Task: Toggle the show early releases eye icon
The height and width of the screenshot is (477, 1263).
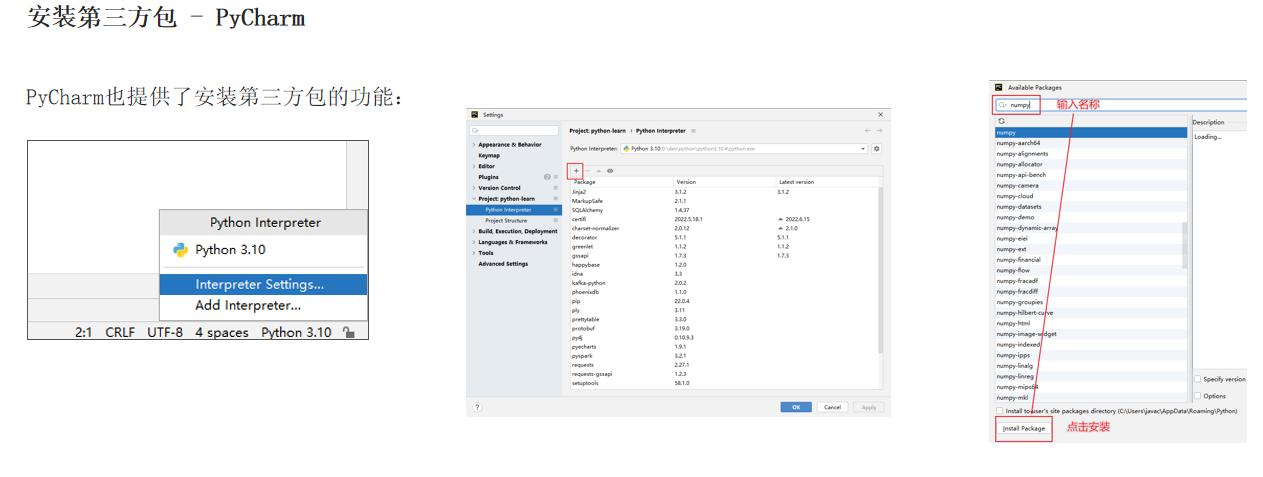Action: click(610, 170)
